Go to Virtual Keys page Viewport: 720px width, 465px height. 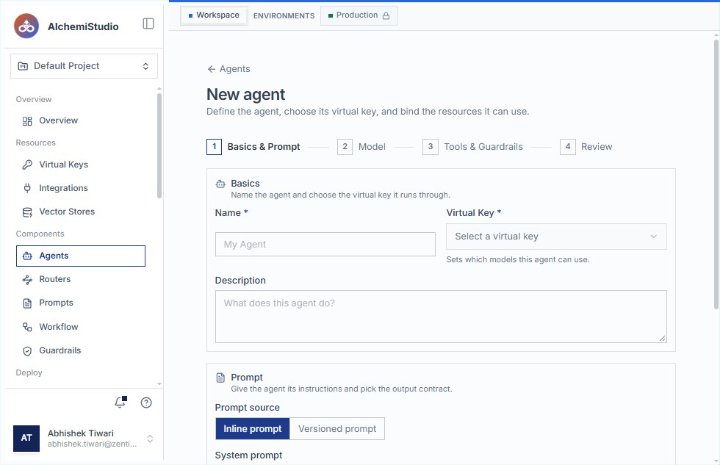pyautogui.click(x=63, y=164)
